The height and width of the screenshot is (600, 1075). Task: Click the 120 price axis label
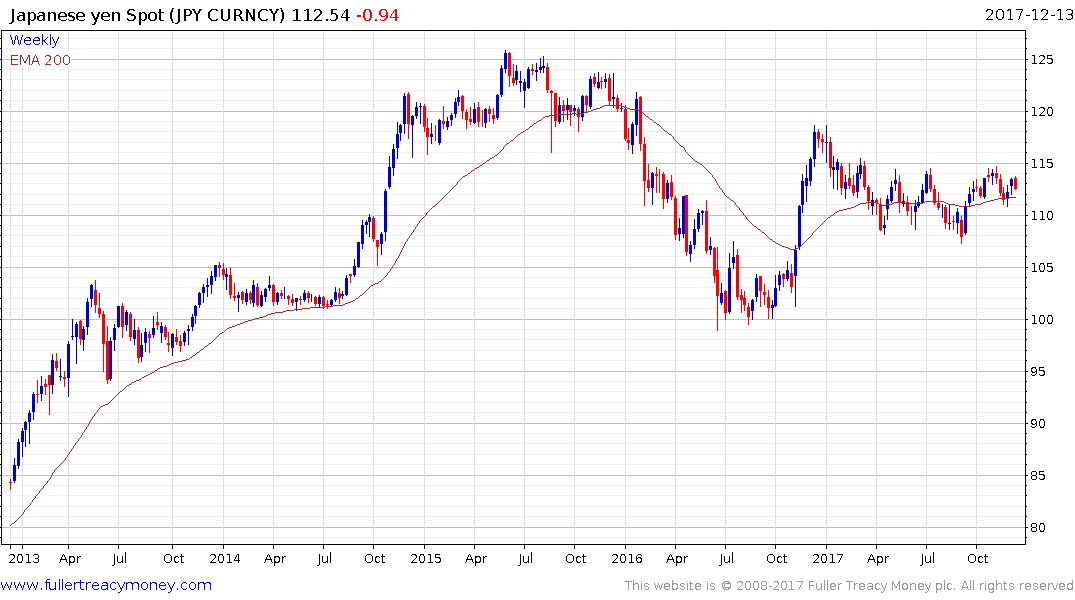pos(1042,112)
